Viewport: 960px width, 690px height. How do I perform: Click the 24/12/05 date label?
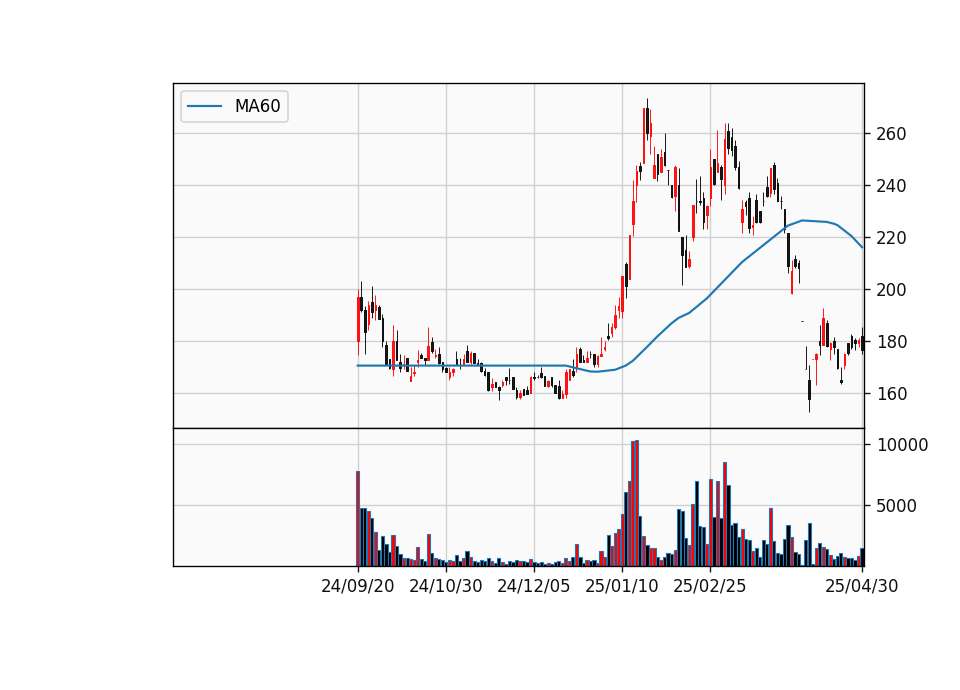534,586
